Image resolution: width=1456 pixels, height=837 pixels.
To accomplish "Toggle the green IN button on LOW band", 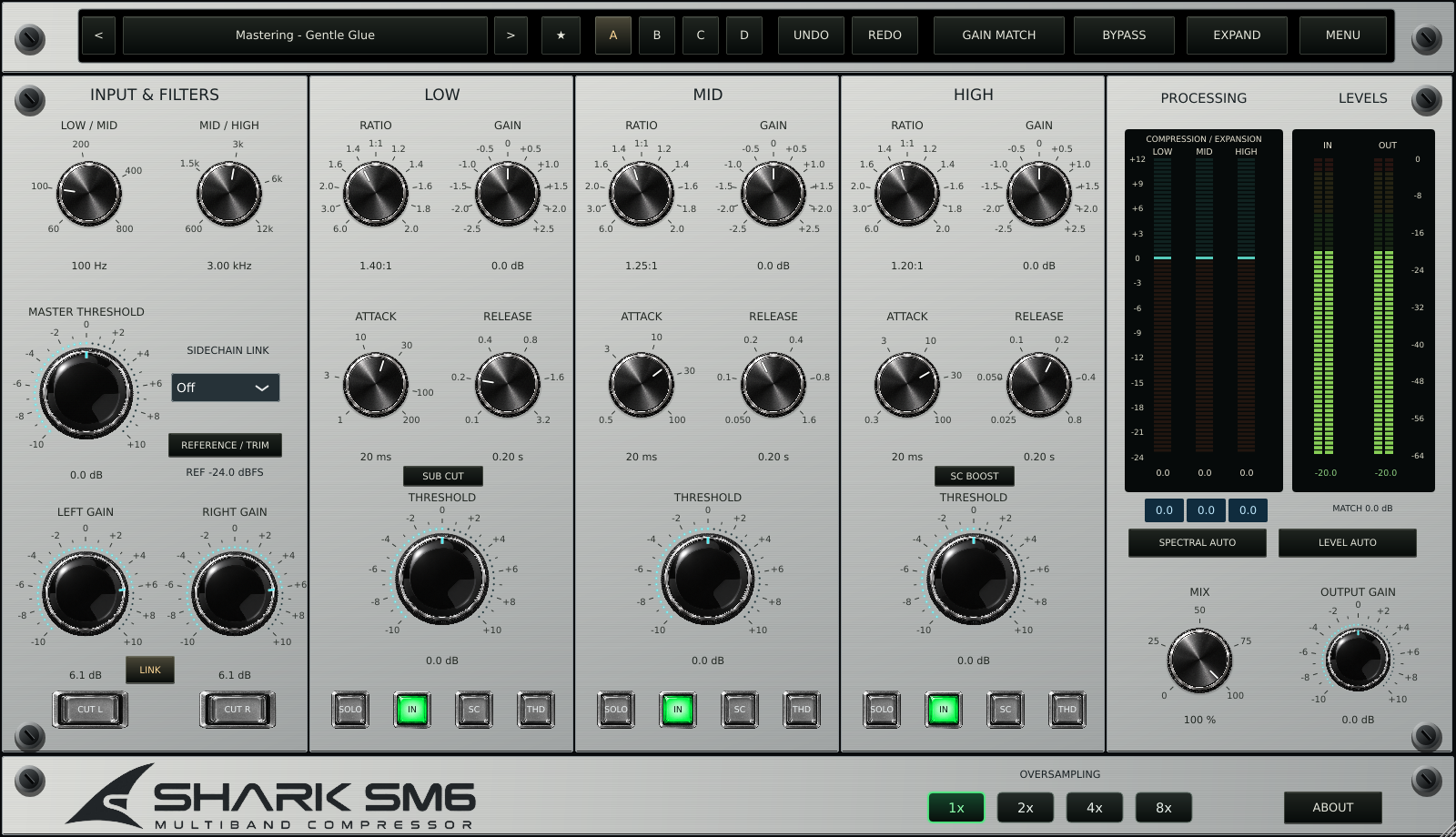I will tap(412, 710).
